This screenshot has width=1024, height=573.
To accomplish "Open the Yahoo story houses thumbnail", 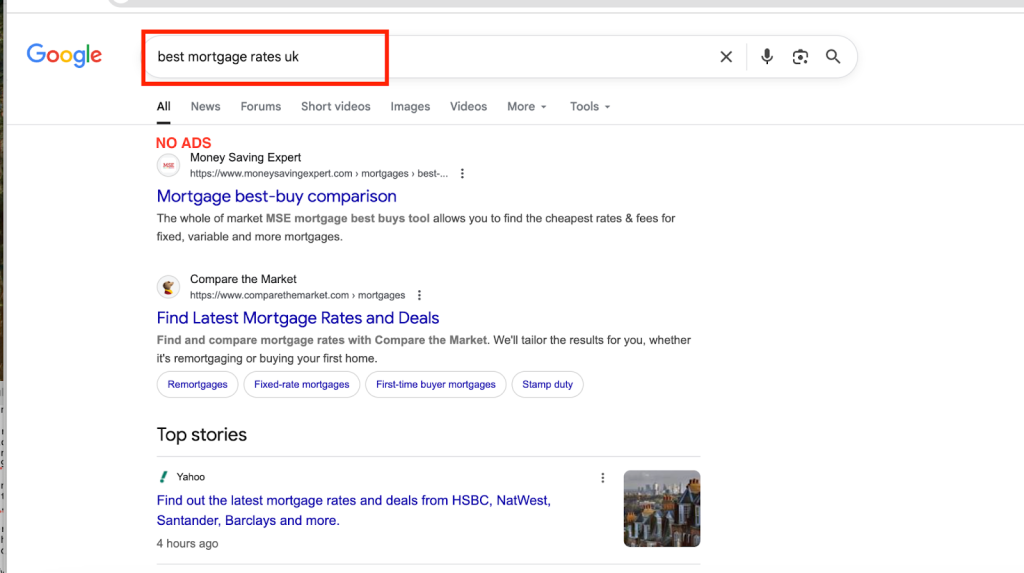I will click(x=661, y=509).
